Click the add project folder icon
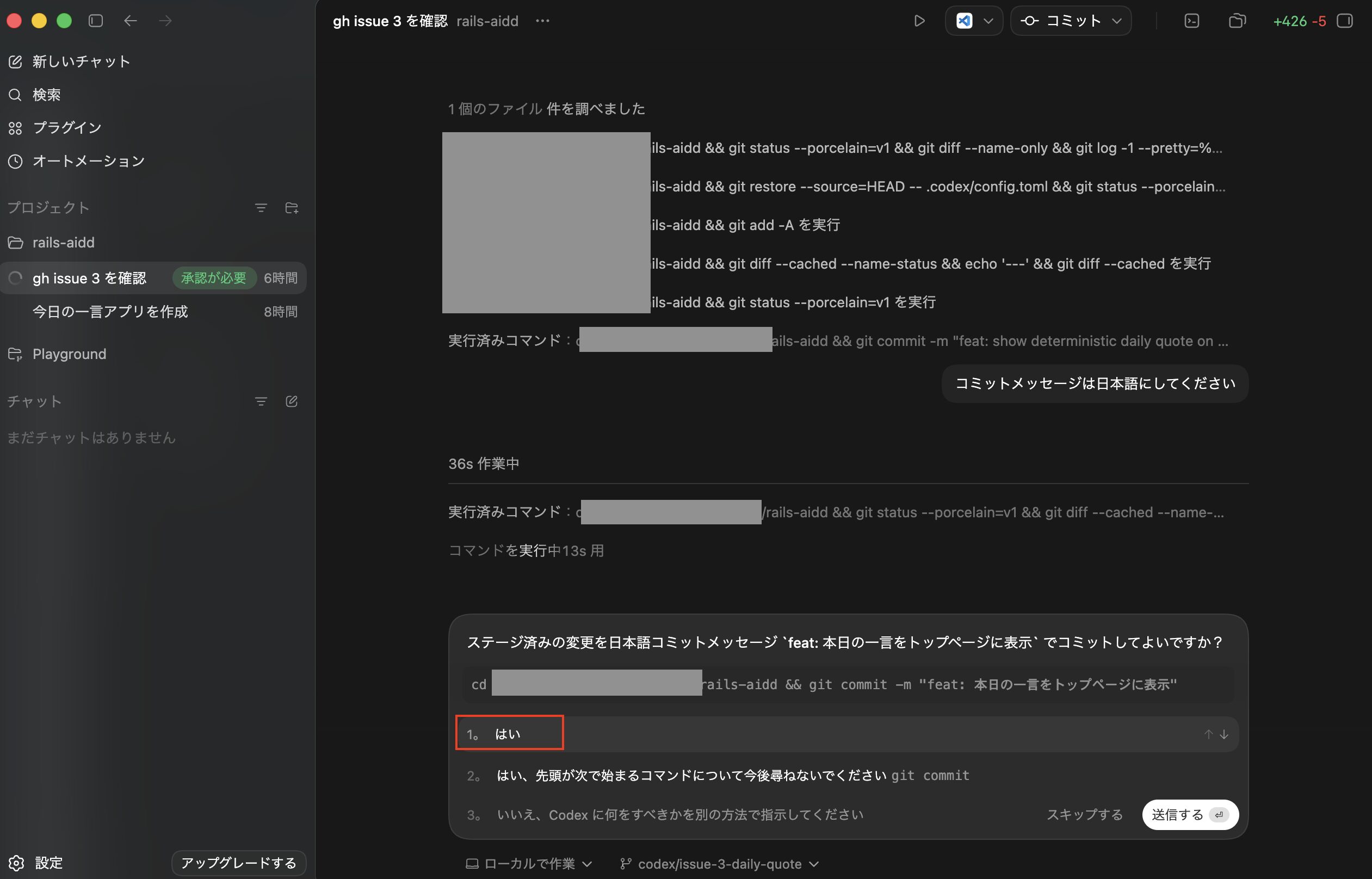1372x879 pixels. click(x=292, y=208)
